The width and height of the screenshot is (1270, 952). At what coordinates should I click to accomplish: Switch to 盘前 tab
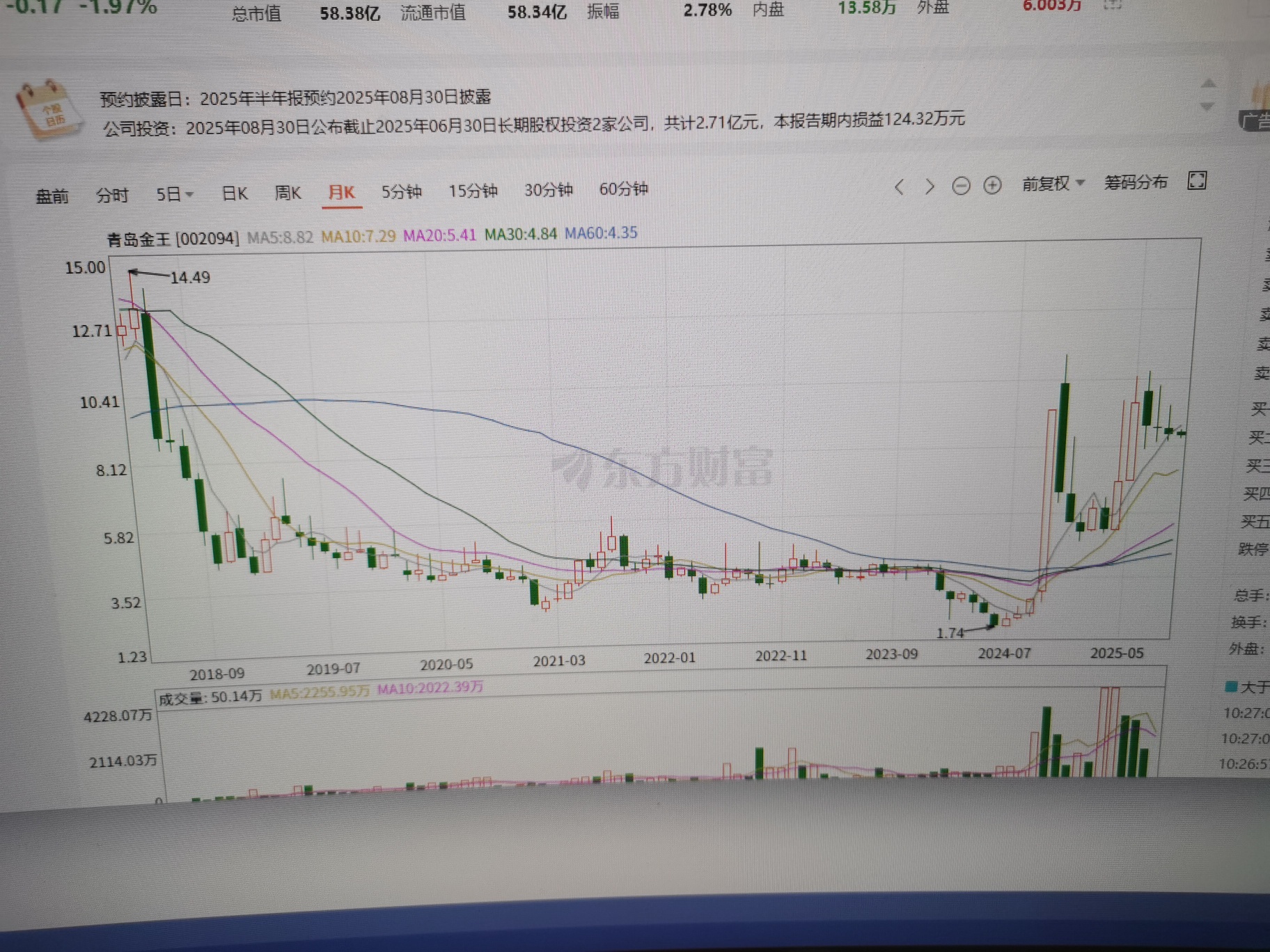click(52, 196)
